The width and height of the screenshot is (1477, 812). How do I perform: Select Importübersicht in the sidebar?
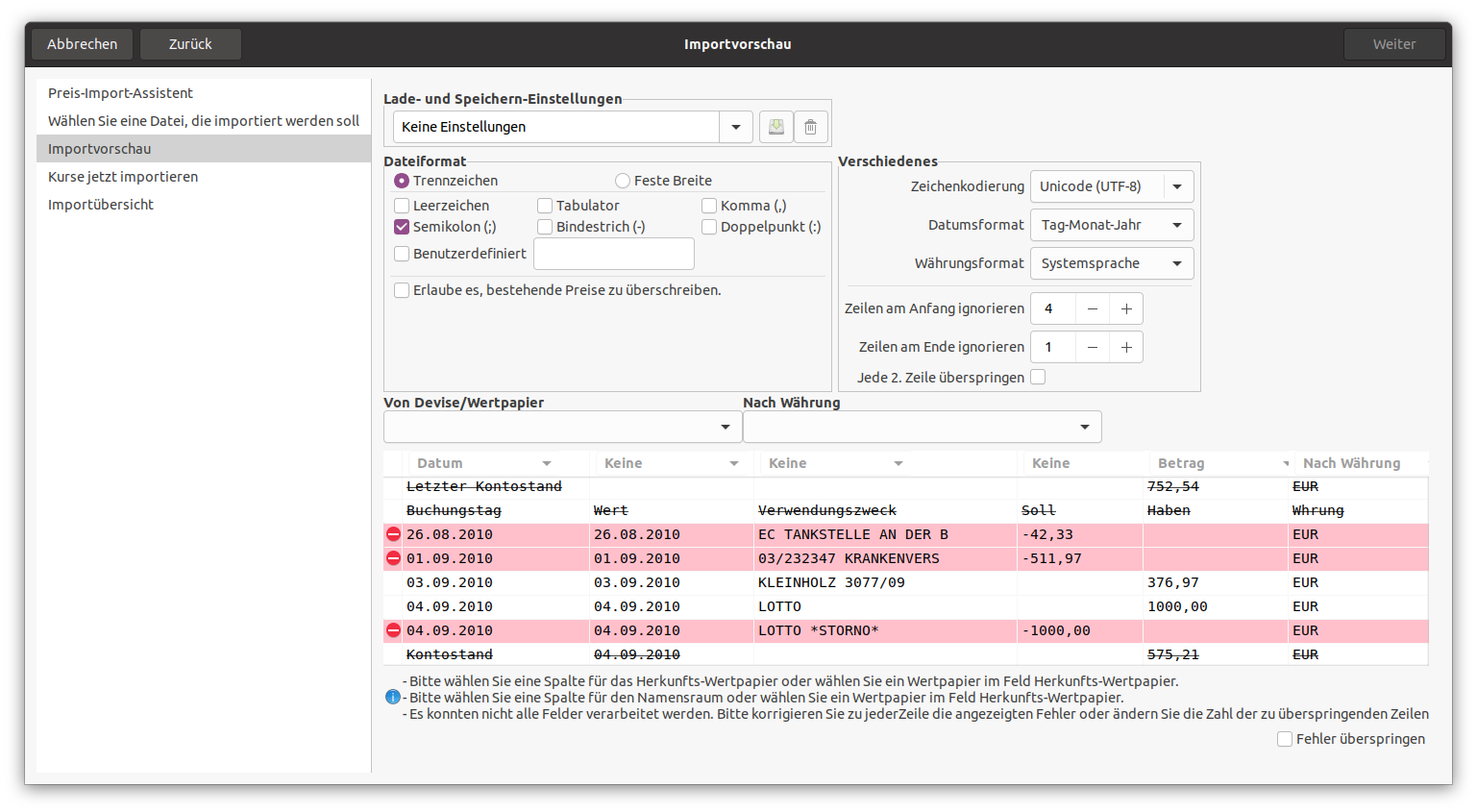pyautogui.click(x=101, y=205)
